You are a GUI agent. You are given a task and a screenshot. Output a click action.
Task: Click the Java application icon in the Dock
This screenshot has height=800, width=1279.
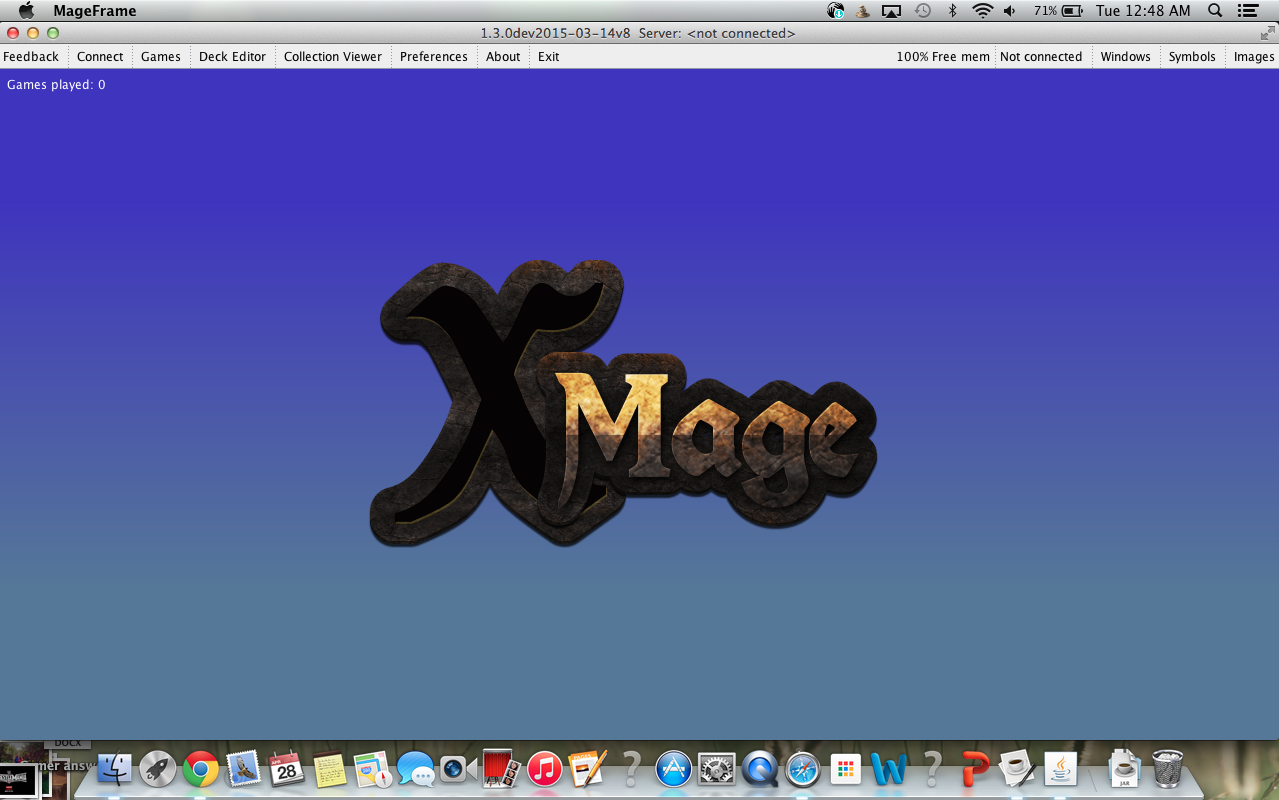pyautogui.click(x=1061, y=769)
